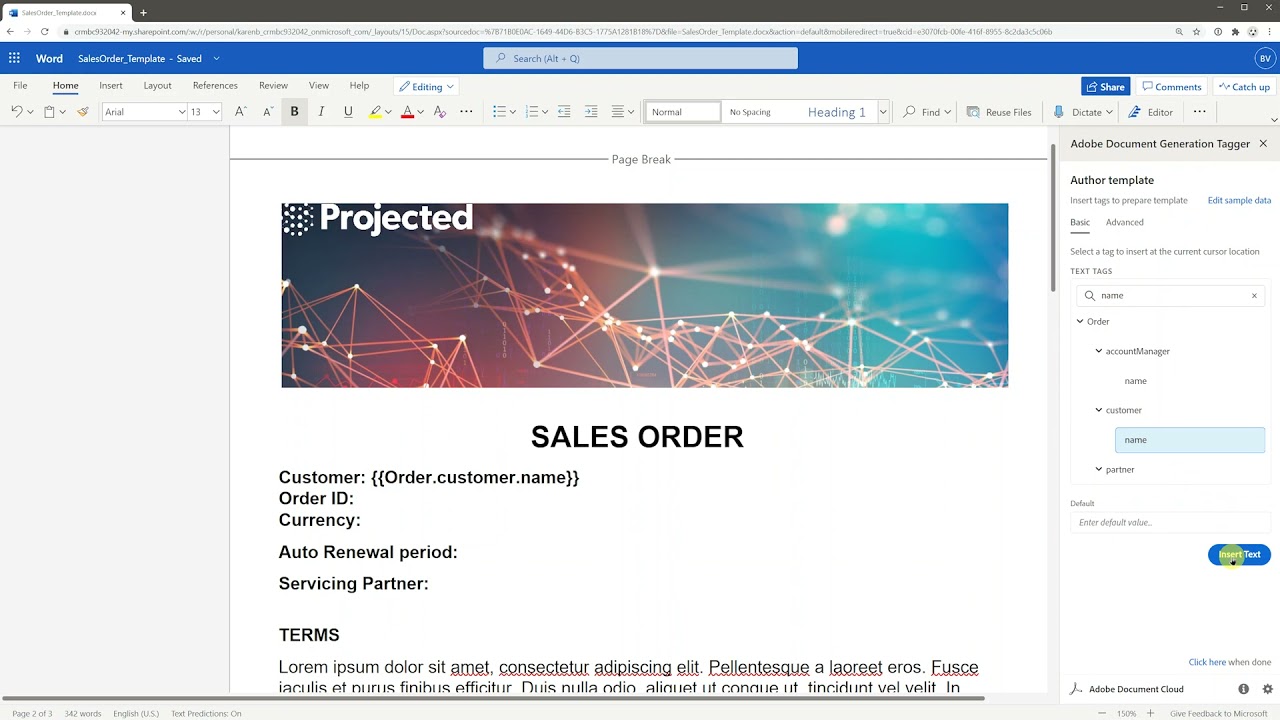The image size is (1280, 720).
Task: Grow the font size
Action: click(x=240, y=112)
